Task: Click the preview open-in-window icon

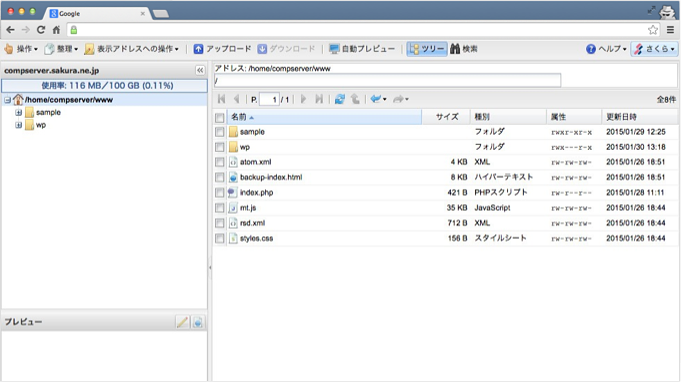Action: [198, 322]
